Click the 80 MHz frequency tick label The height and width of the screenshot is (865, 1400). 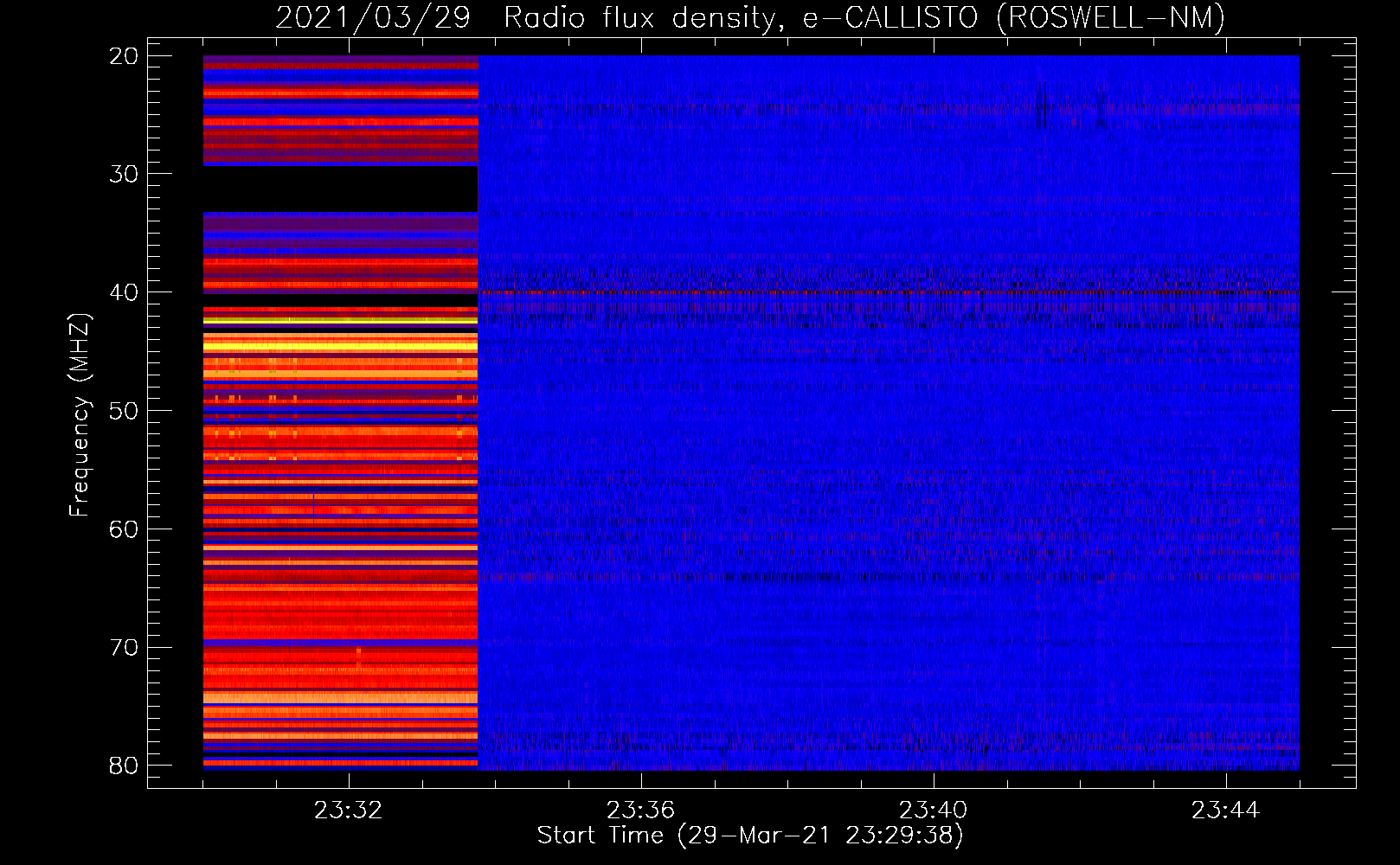(x=125, y=766)
